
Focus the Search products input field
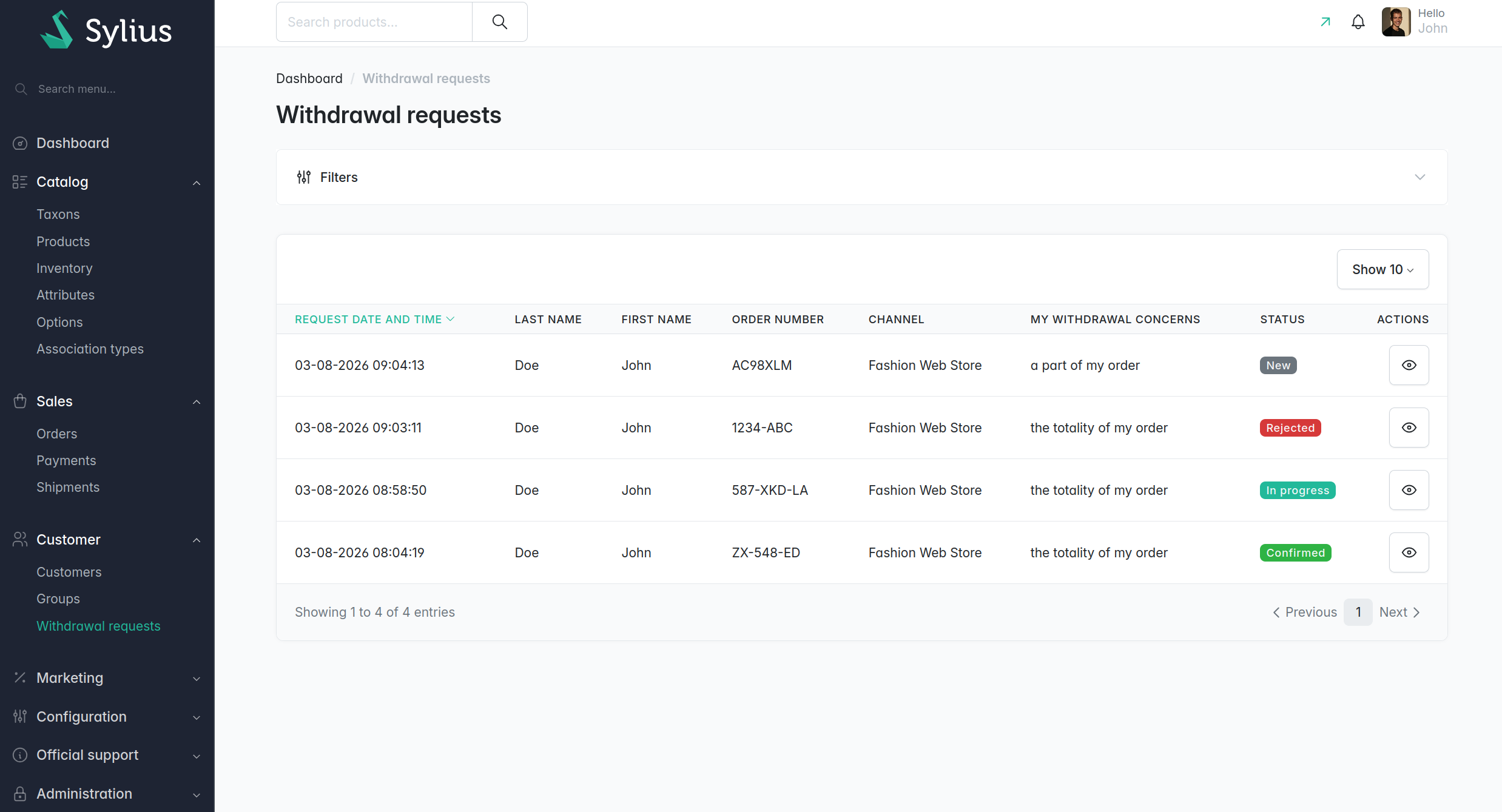pyautogui.click(x=374, y=22)
